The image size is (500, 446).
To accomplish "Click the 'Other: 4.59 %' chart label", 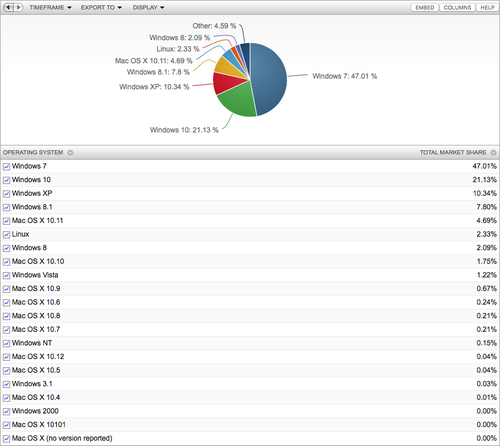I will click(214, 26).
